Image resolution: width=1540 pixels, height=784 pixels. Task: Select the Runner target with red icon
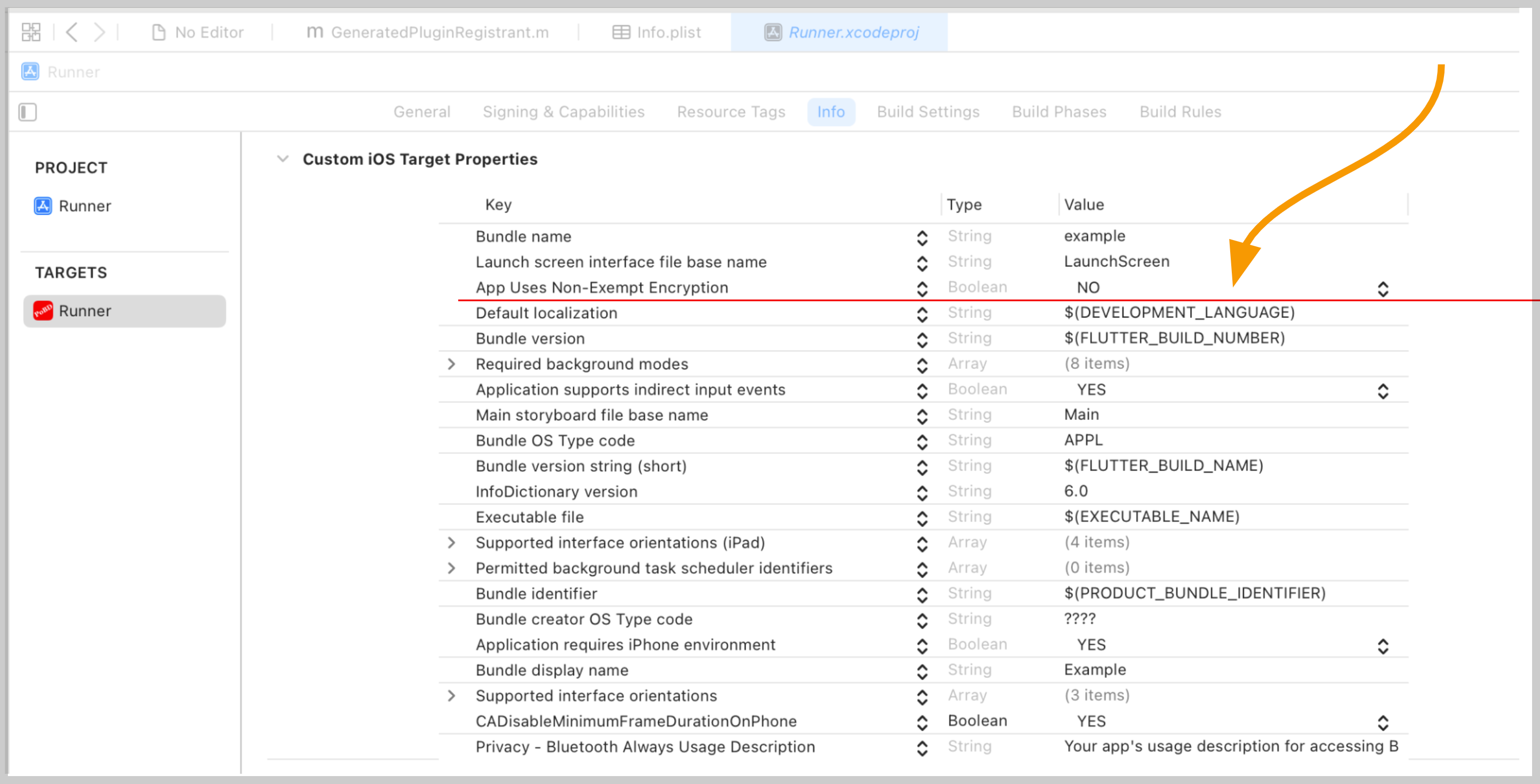pyautogui.click(x=84, y=311)
